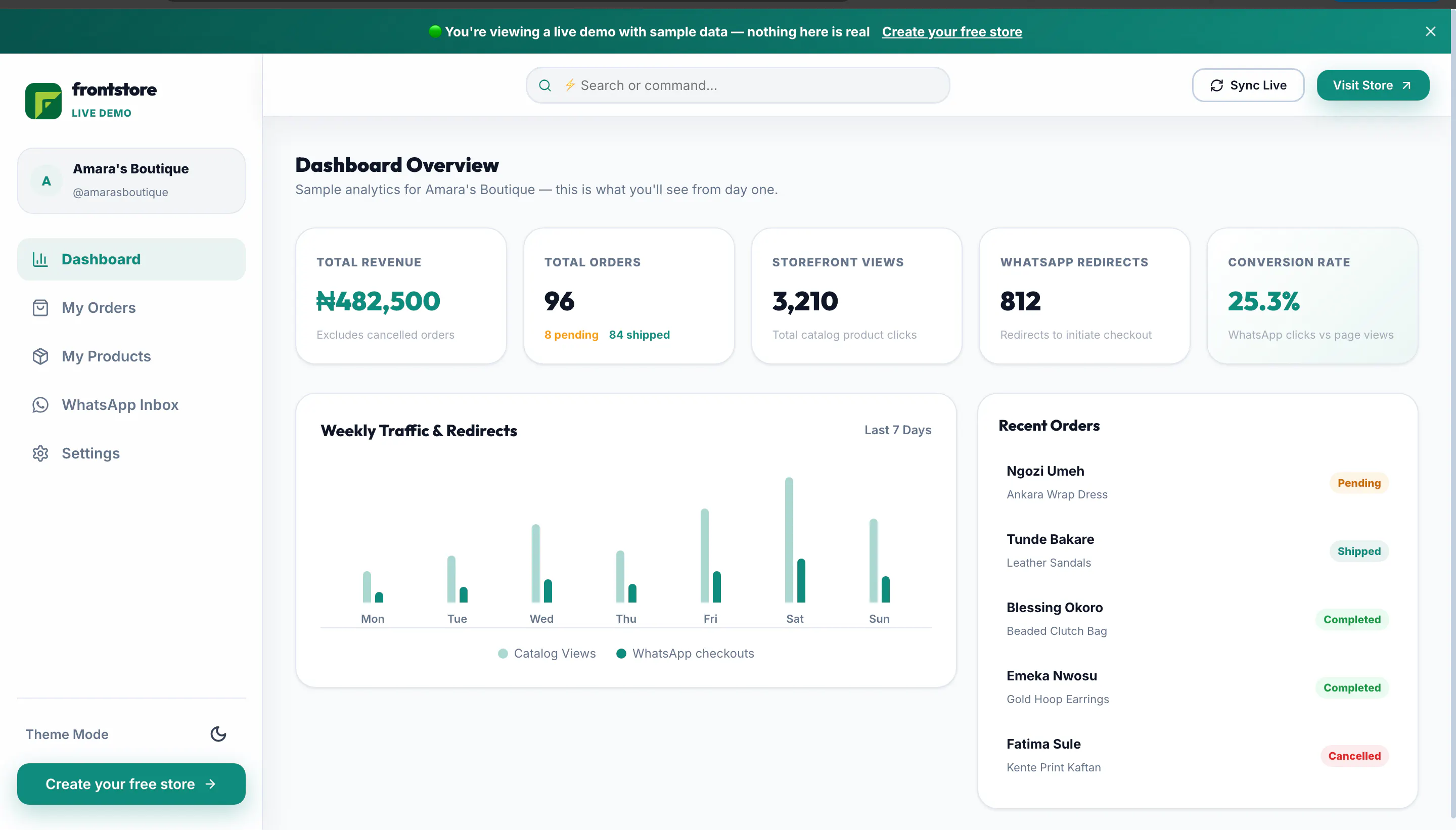Click the green dot in demo banner
This screenshot has height=830, width=1456.
click(x=435, y=31)
